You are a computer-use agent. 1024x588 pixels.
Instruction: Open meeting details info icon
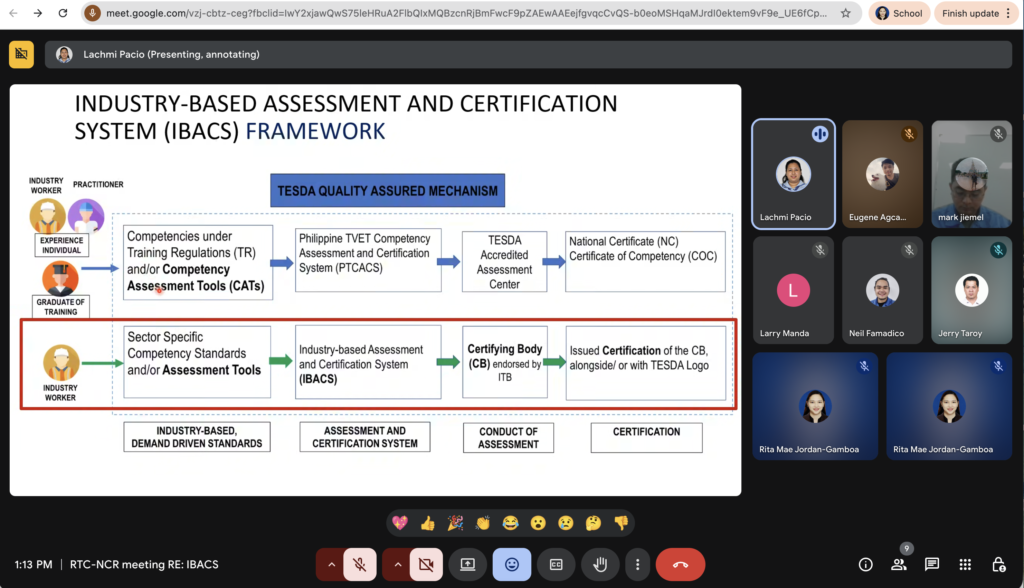[866, 564]
